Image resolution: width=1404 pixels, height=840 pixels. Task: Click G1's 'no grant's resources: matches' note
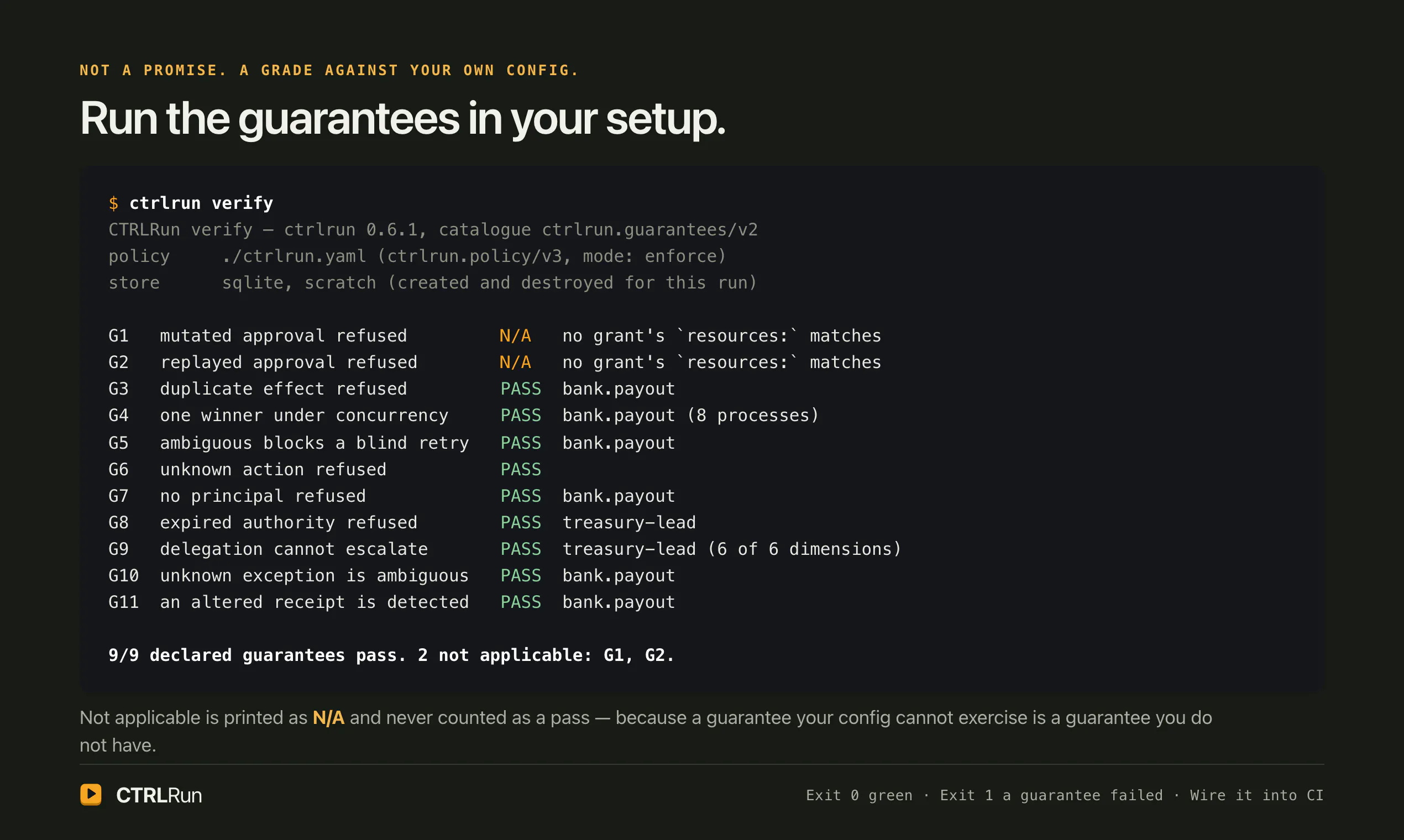pos(722,335)
